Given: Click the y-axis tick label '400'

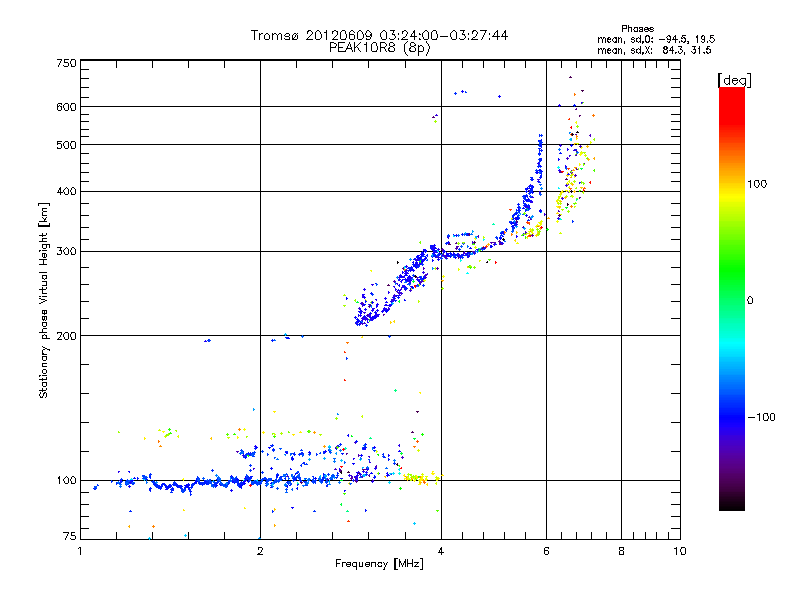Looking at the screenshot, I should pyautogui.click(x=66, y=191).
